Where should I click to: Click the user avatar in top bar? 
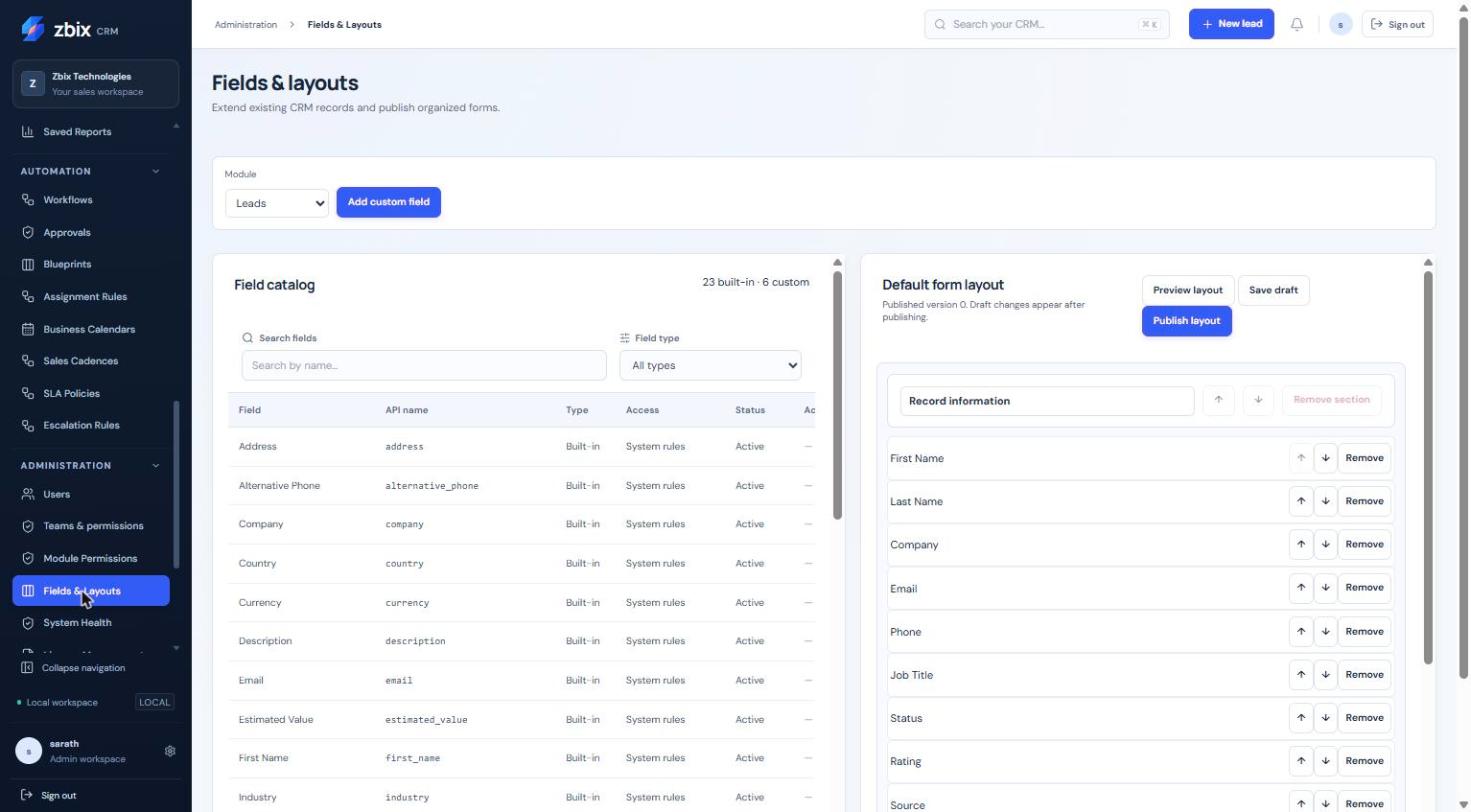coord(1341,24)
